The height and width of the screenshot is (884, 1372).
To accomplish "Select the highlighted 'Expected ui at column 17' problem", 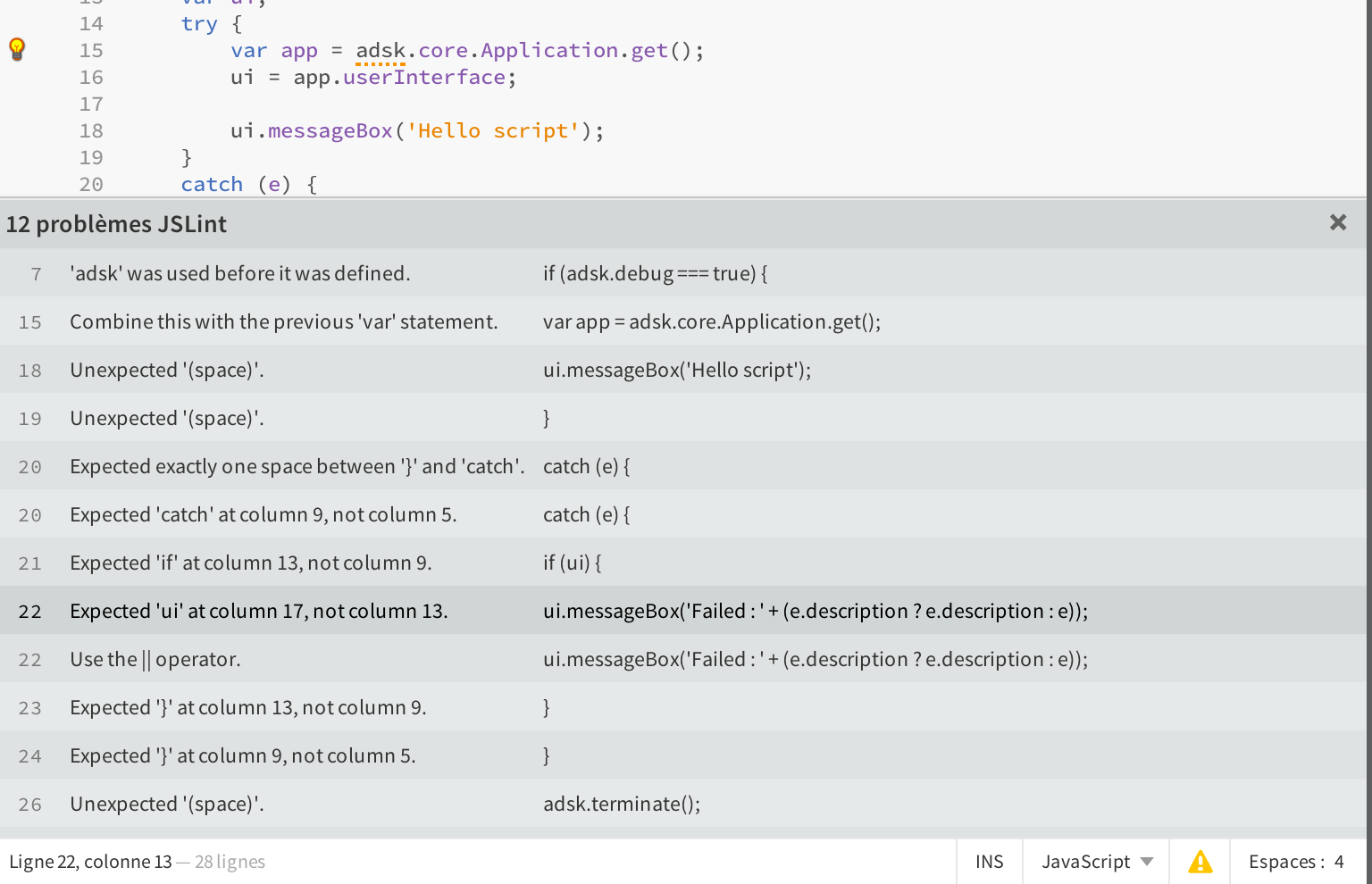I will click(258, 611).
